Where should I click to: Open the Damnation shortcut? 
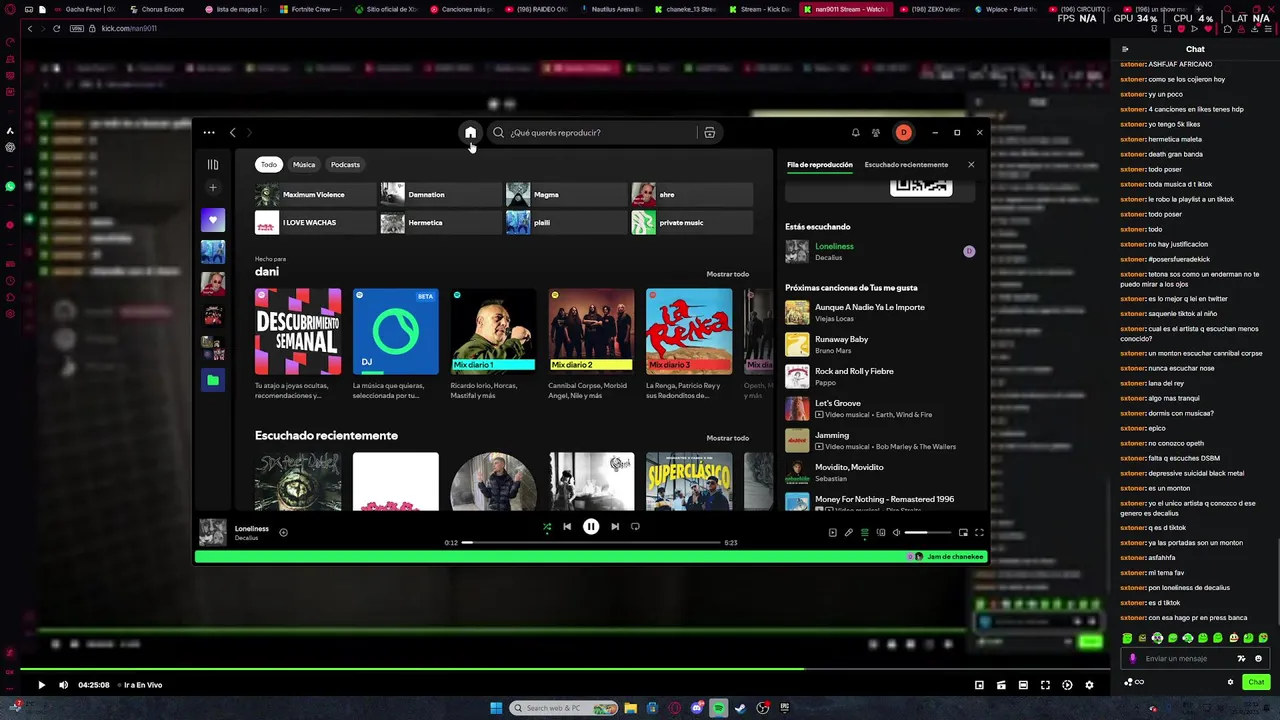click(441, 194)
